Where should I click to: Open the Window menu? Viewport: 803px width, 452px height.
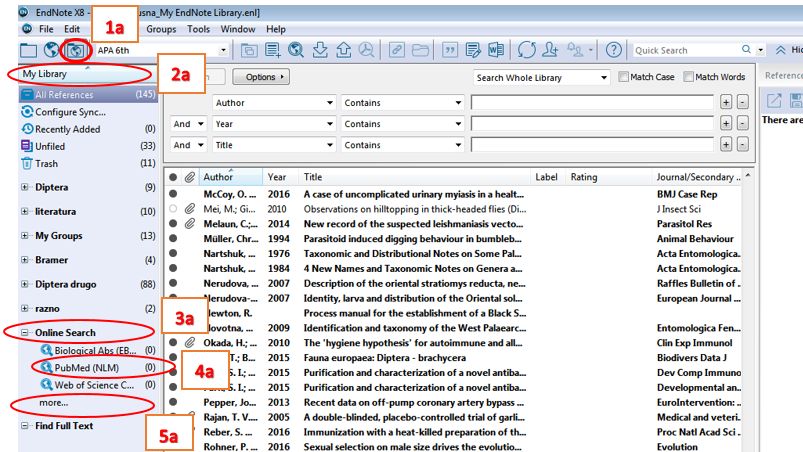click(x=238, y=29)
